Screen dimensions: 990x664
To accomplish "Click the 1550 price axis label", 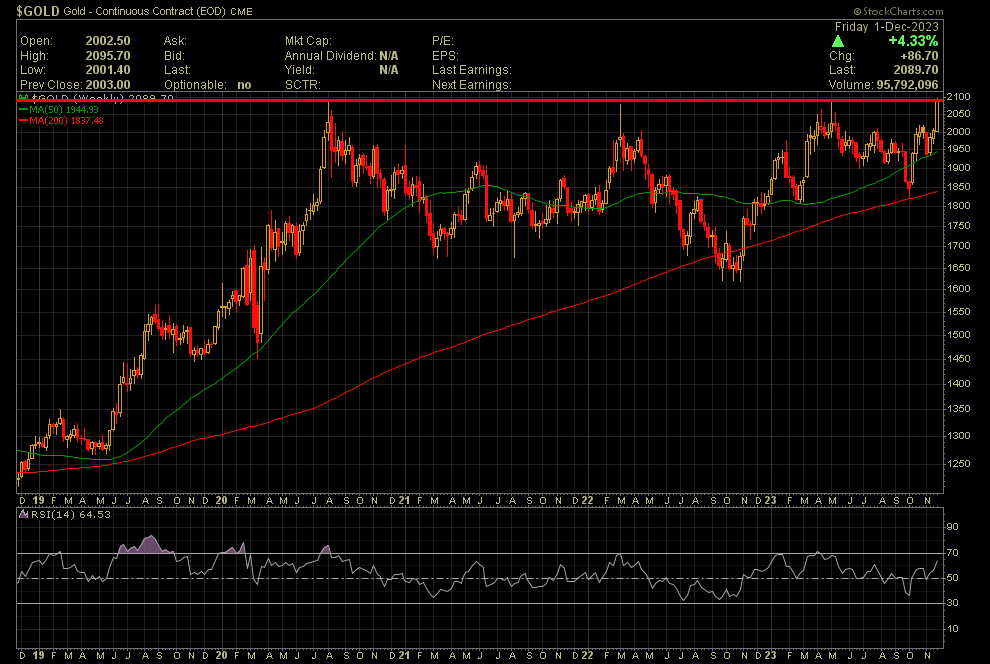I will 958,311.
